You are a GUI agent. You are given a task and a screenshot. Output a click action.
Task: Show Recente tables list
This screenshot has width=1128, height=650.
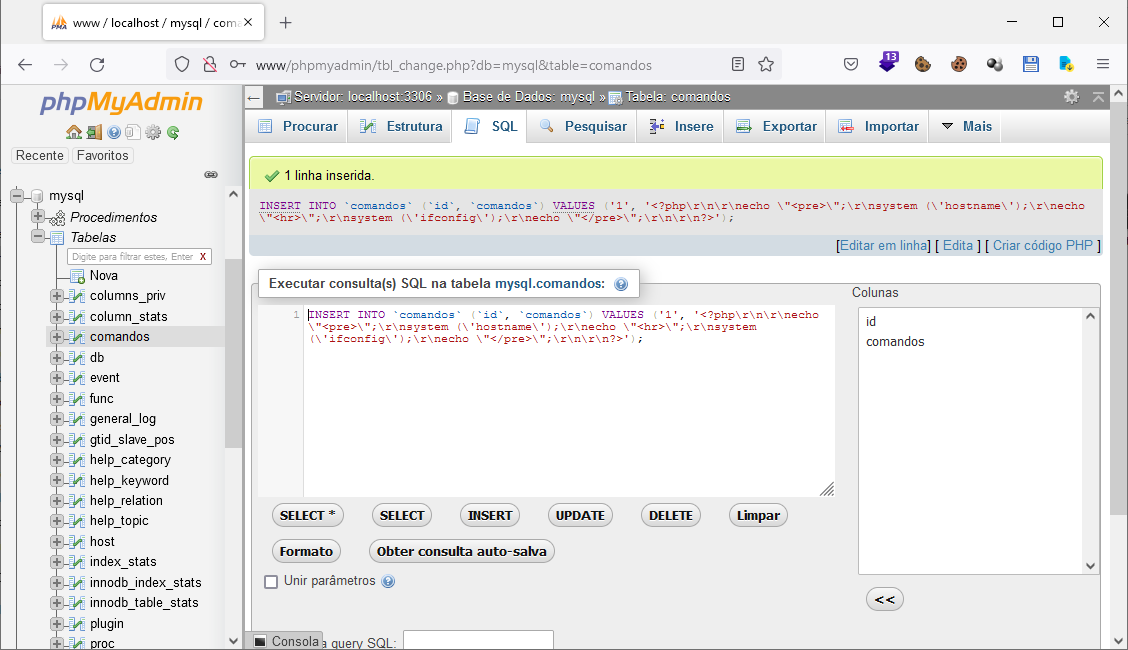[x=40, y=155]
